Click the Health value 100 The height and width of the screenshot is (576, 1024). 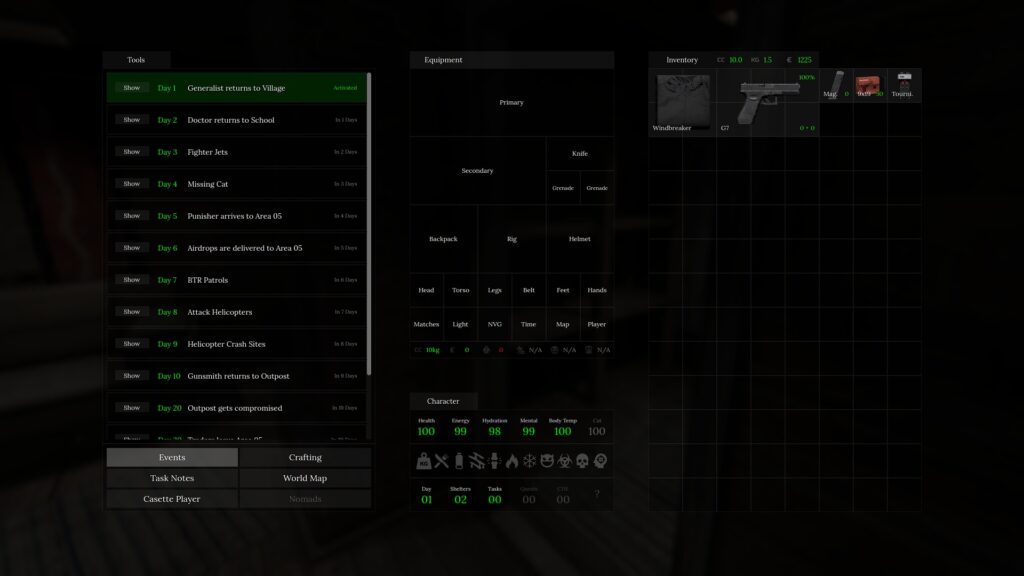pos(426,431)
